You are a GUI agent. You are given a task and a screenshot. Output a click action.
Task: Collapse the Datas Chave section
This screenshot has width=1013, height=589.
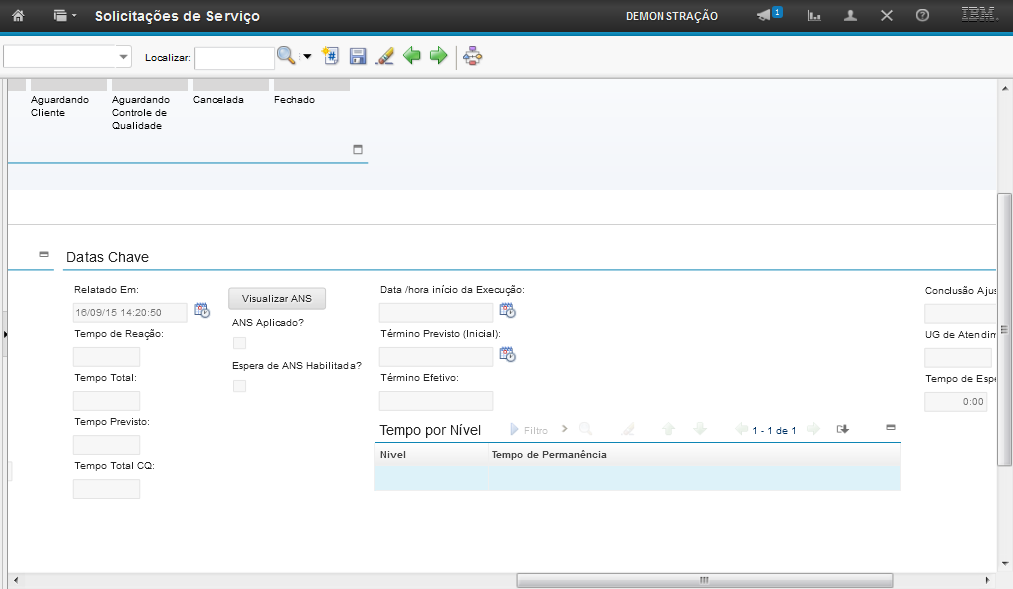click(x=44, y=255)
